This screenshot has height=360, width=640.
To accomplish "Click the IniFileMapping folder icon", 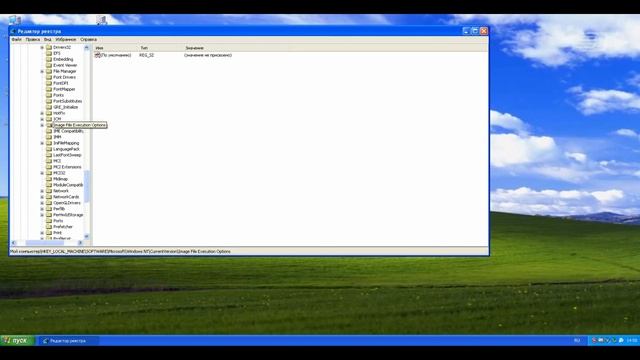I will 49,143.
